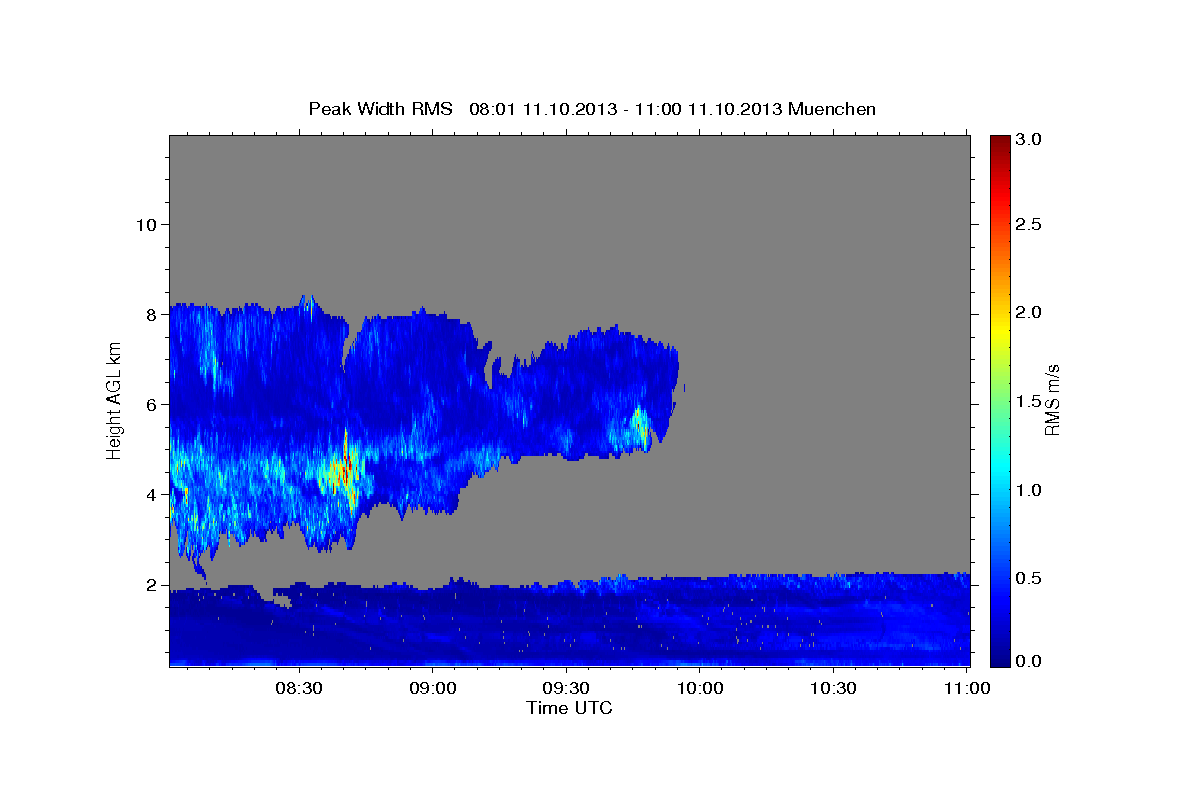This screenshot has width=1200, height=800.
Task: Click the colorbar label '0.0'
Action: coord(1029,661)
